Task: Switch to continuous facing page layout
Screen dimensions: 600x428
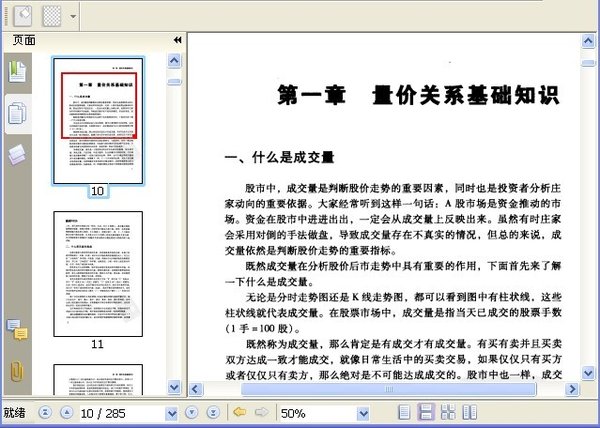Action: 448,412
